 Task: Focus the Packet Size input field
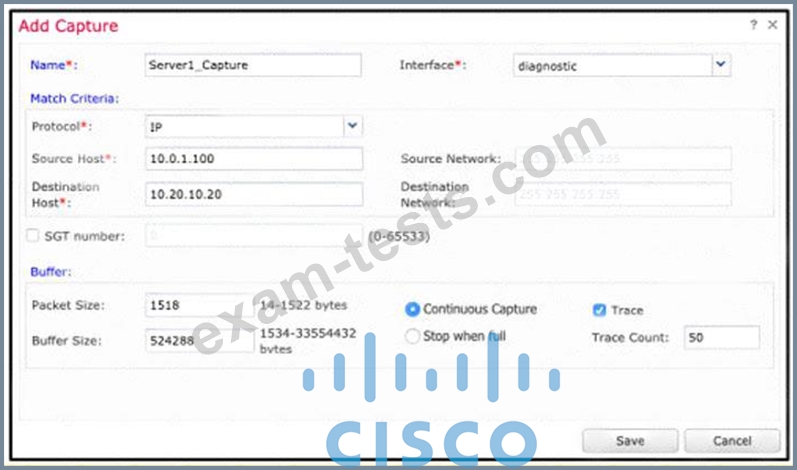click(x=199, y=305)
